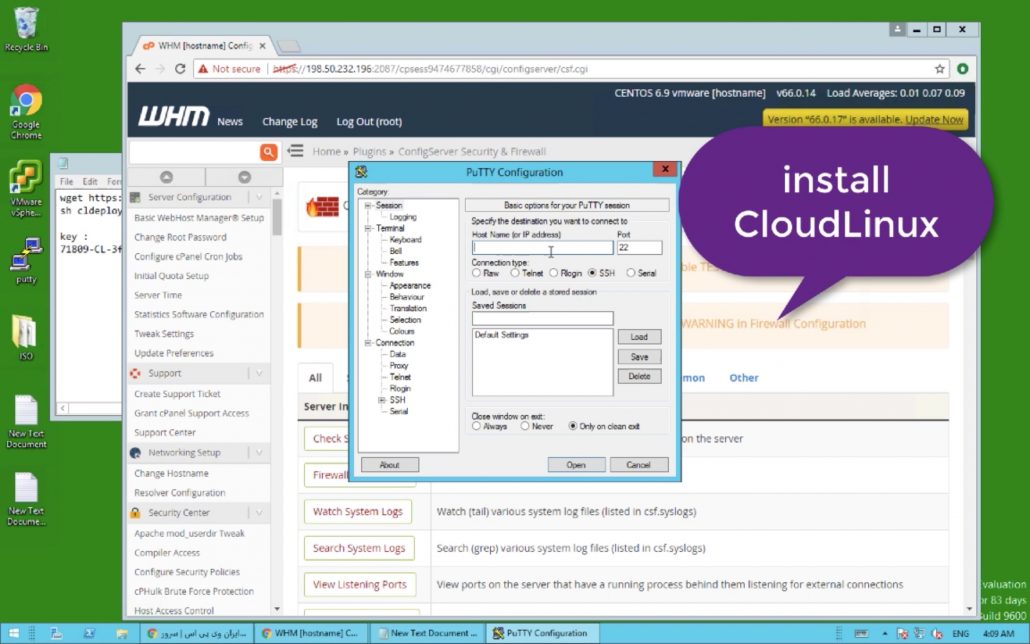The image size is (1030, 644).
Task: Choose the Raw connection type radio button
Action: 477,272
